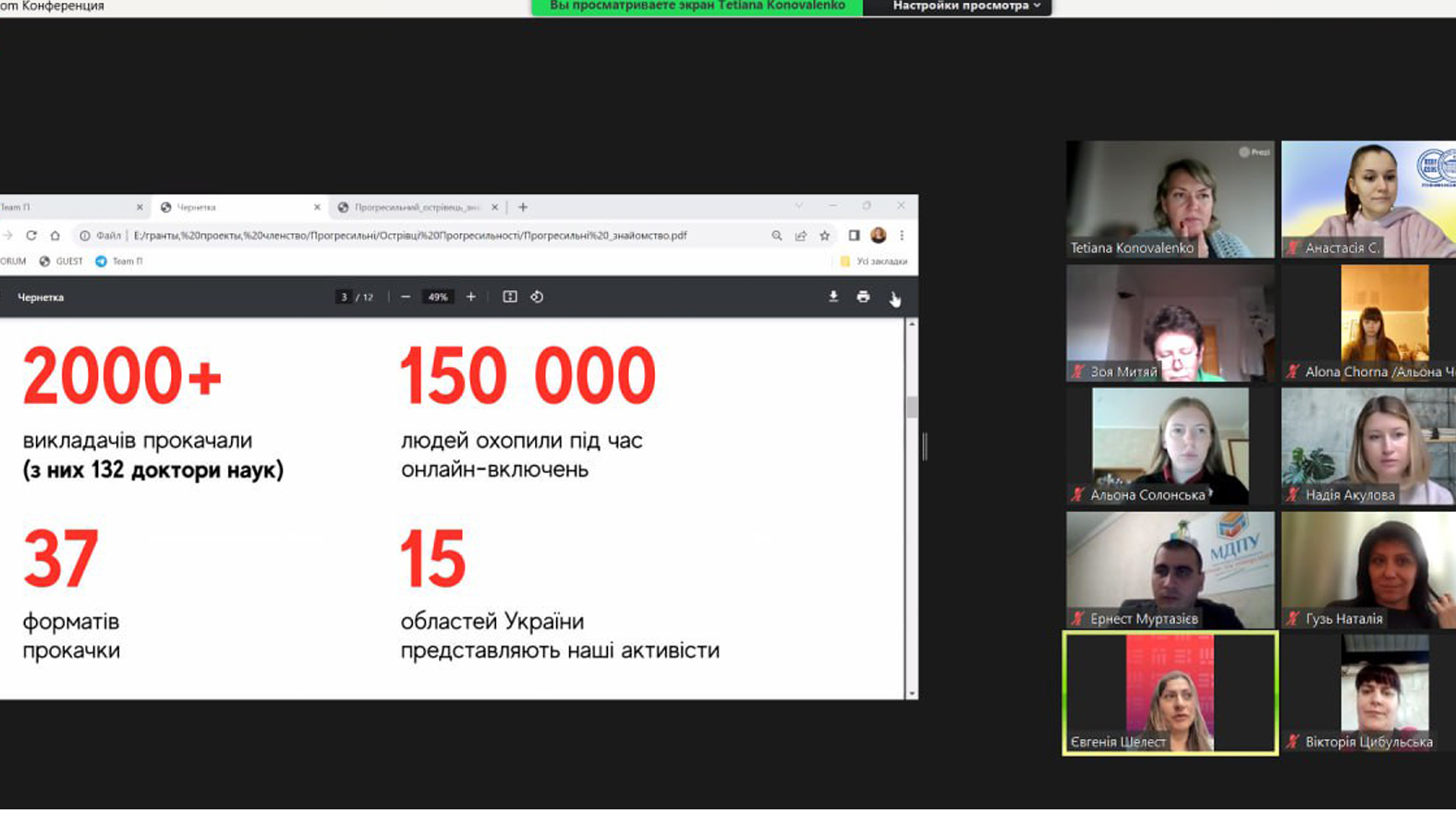The height and width of the screenshot is (814, 1456).
Task: Rotate the PDF counterclockwise
Action: [x=537, y=297]
